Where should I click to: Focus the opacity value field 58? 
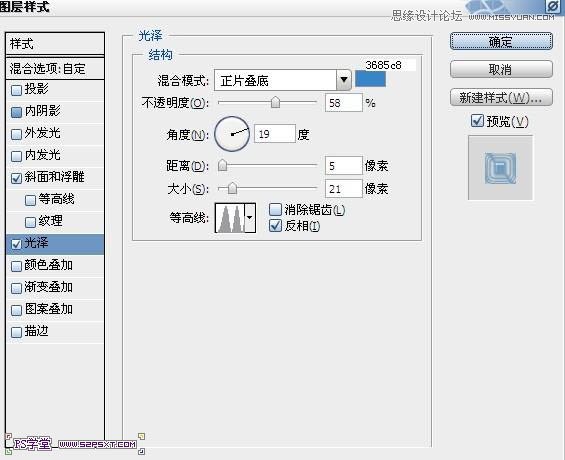[x=343, y=103]
